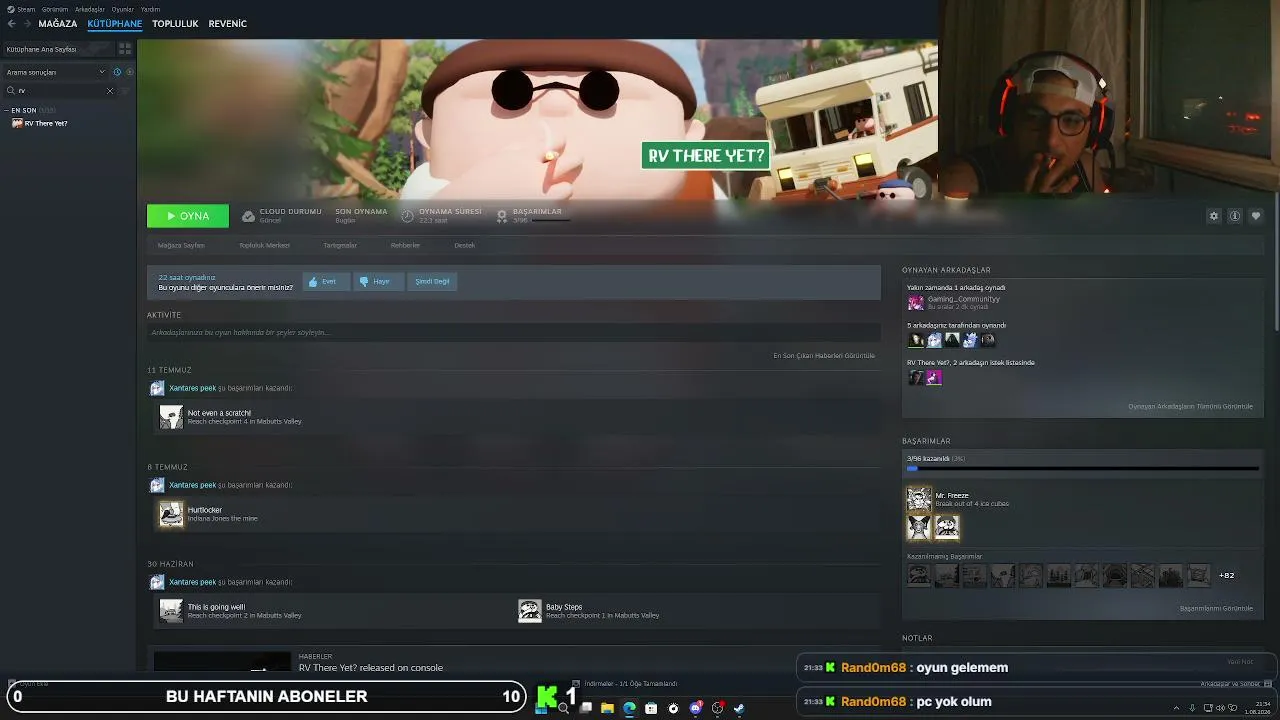Dismiss review prompt with Şimdi Değil
Image resolution: width=1280 pixels, height=720 pixels.
[x=432, y=282]
